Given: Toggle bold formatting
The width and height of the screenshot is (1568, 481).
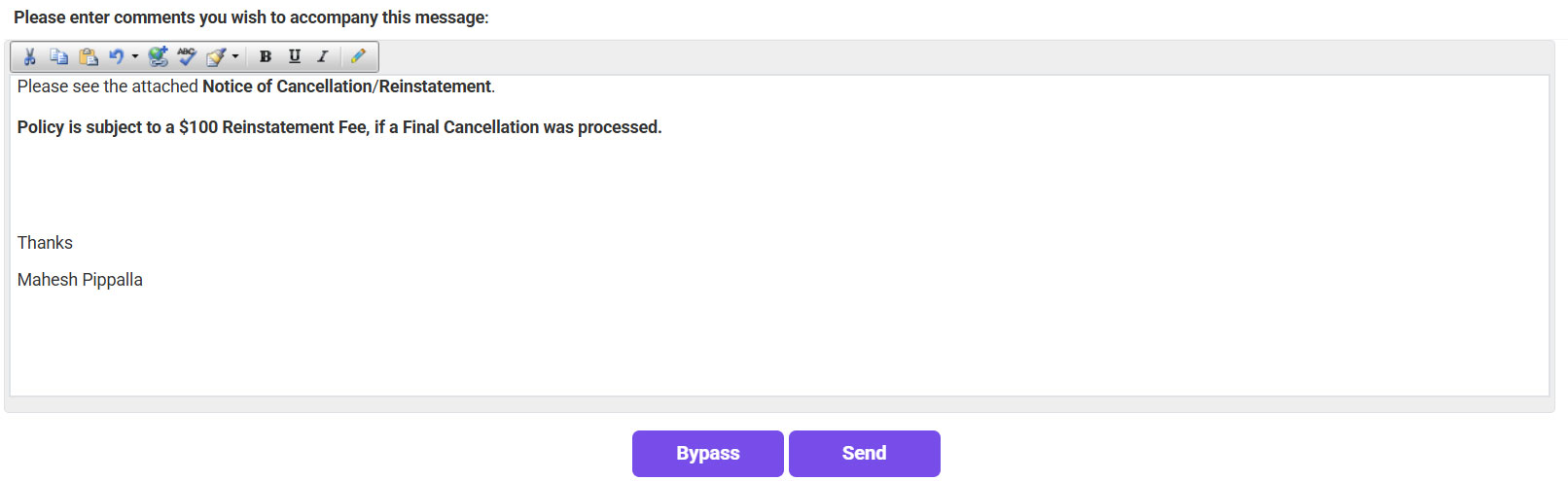Looking at the screenshot, I should pos(265,56).
